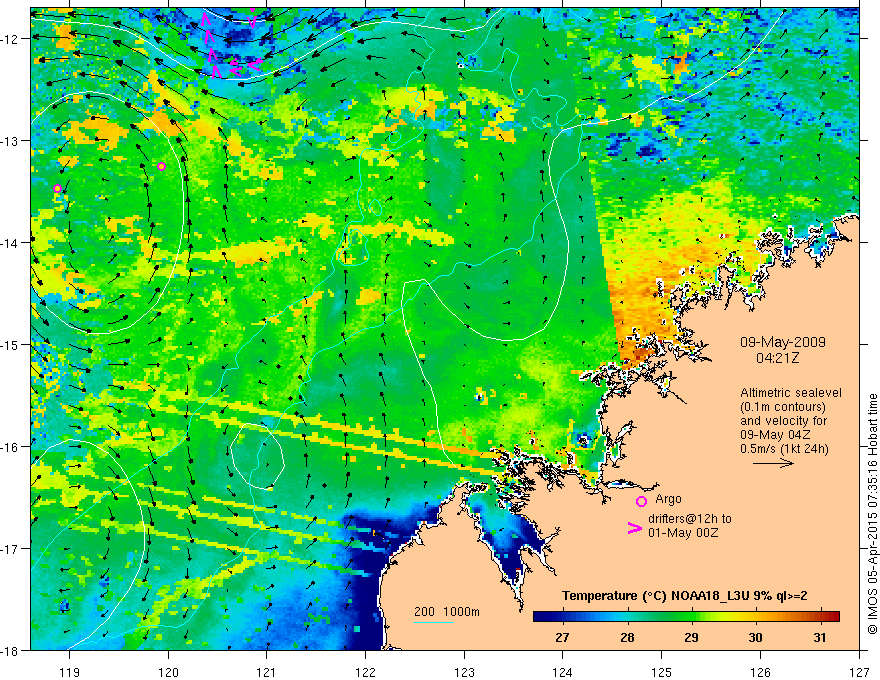This screenshot has width=880, height=680.
Task: Click latitude axis label -16
Action: [11, 447]
